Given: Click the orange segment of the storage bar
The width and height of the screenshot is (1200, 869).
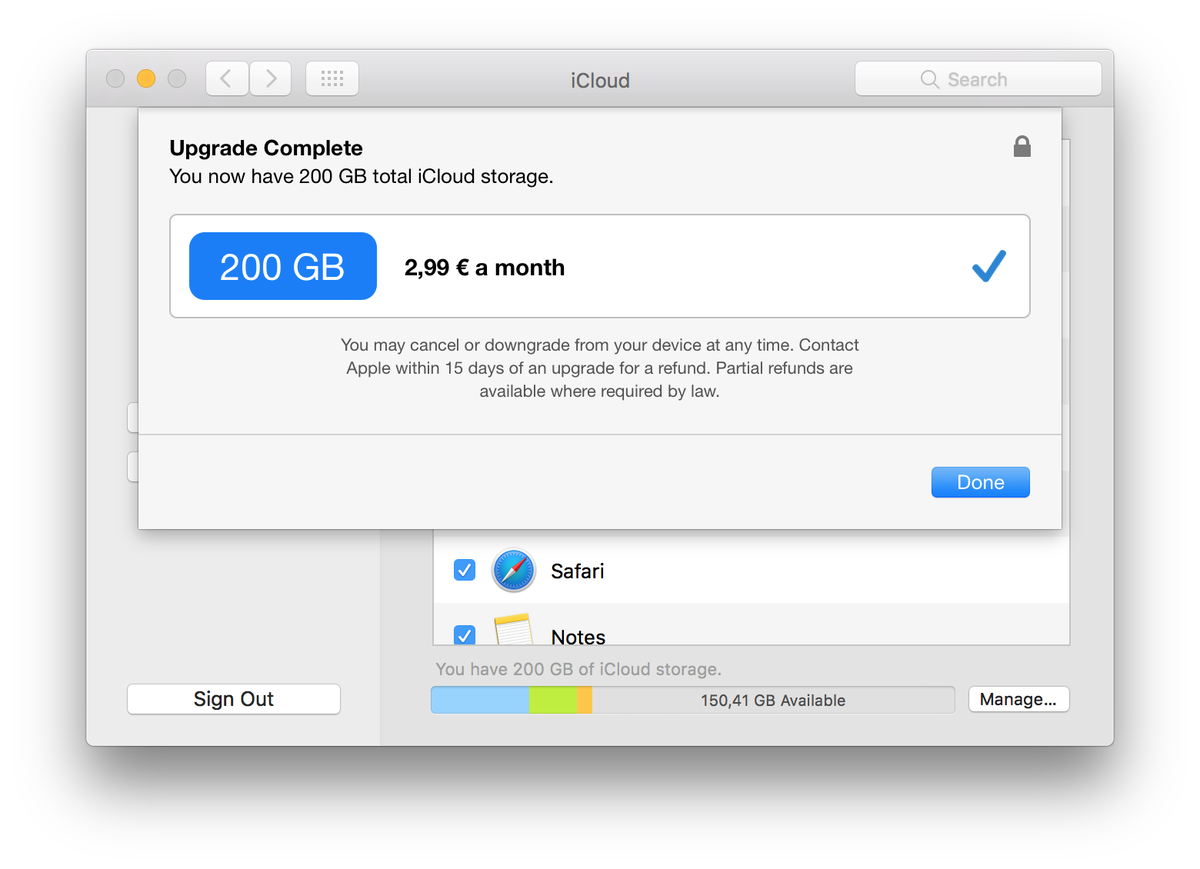Looking at the screenshot, I should (x=585, y=700).
